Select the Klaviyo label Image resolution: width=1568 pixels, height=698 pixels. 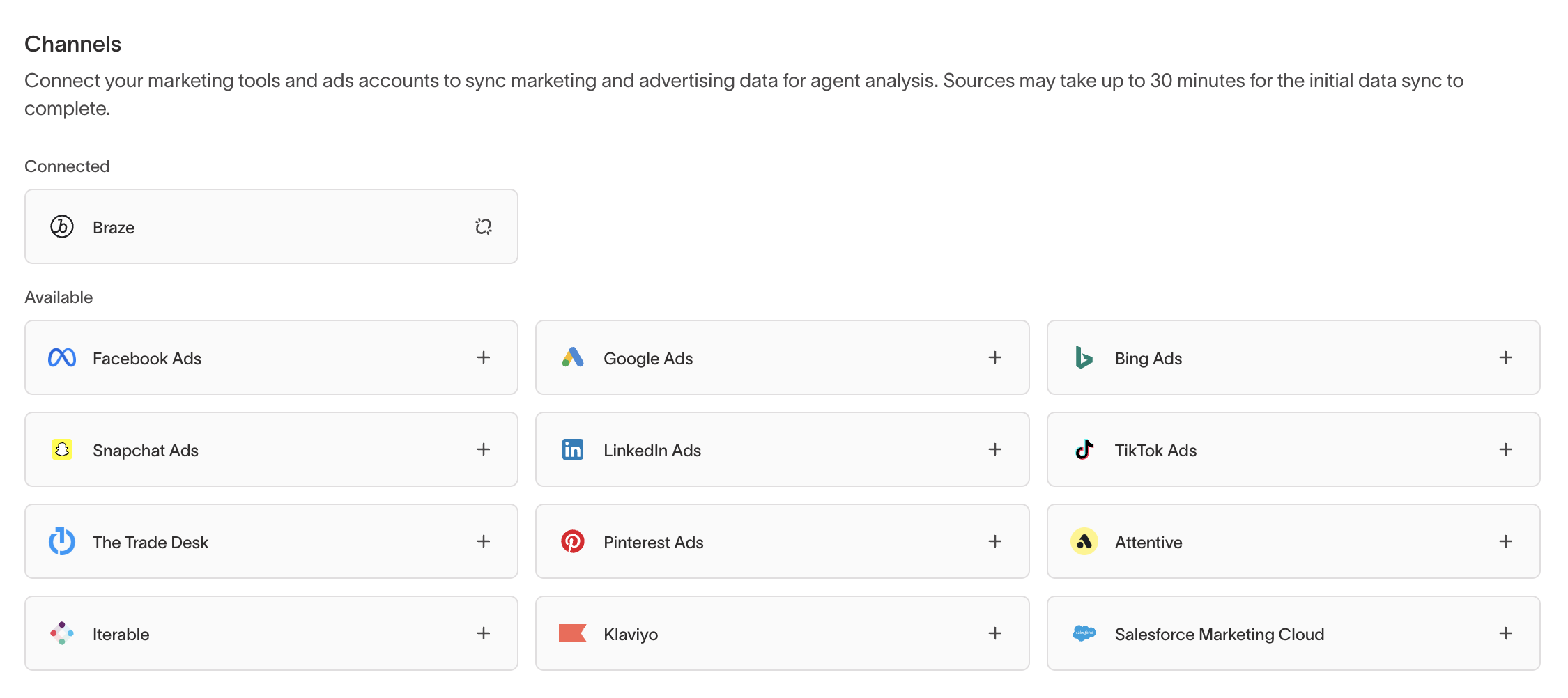click(631, 635)
